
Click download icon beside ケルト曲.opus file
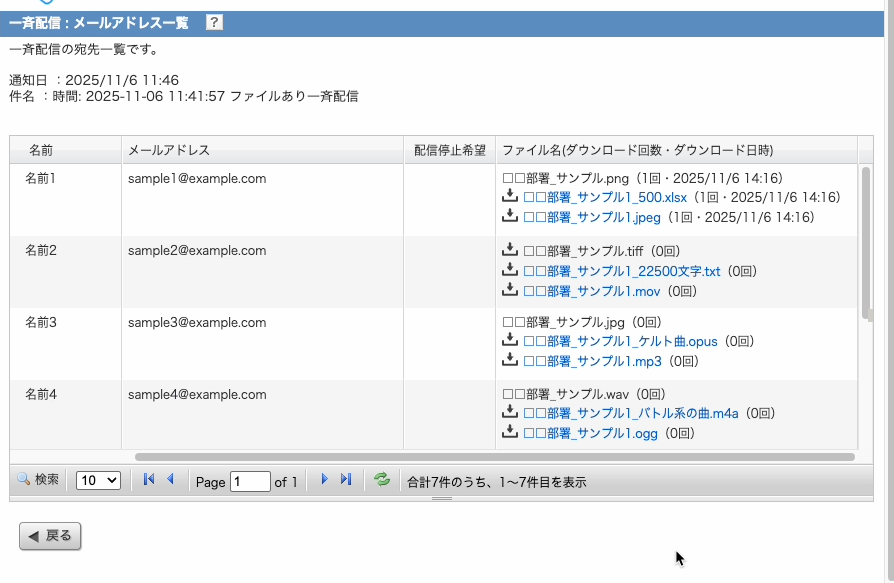(x=510, y=341)
